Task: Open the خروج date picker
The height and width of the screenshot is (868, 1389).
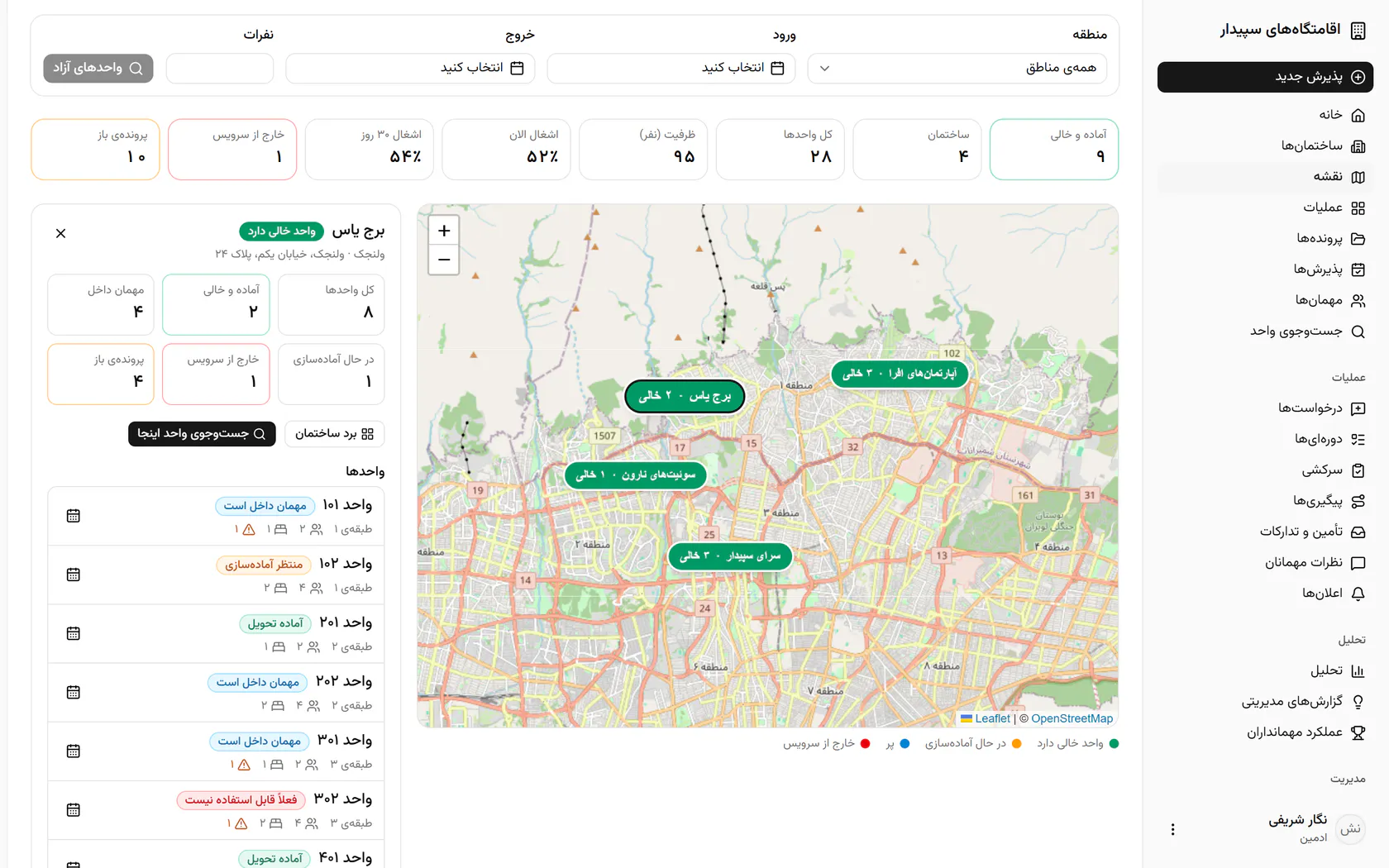Action: (x=410, y=68)
